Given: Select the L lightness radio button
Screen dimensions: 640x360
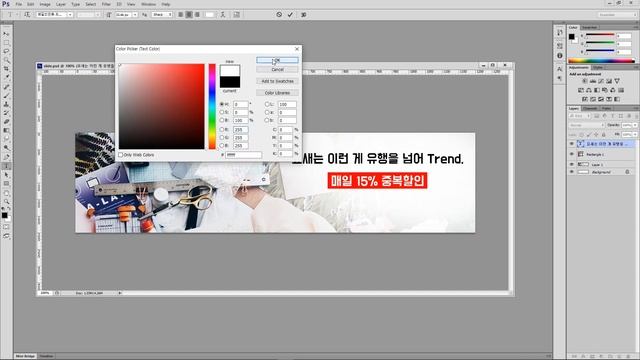Looking at the screenshot, I should click(267, 104).
